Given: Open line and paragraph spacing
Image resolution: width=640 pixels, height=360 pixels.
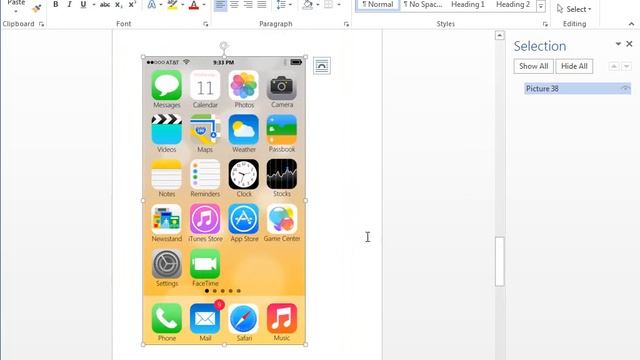Looking at the screenshot, I should [x=281, y=4].
